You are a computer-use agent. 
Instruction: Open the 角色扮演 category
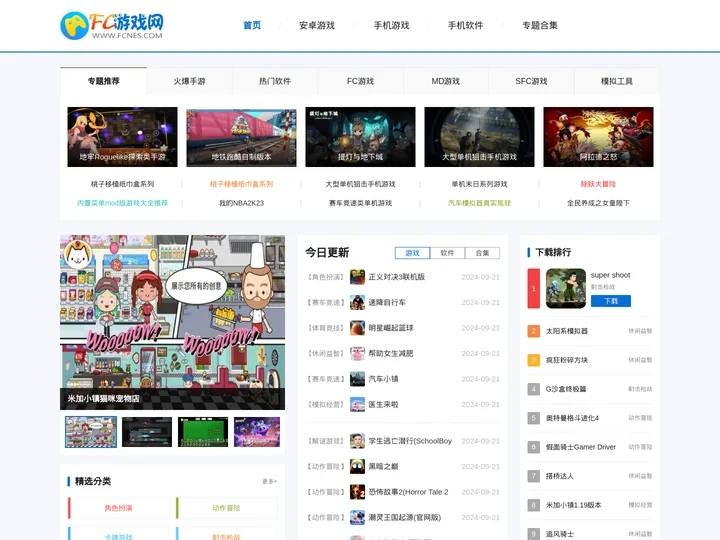pyautogui.click(x=118, y=508)
